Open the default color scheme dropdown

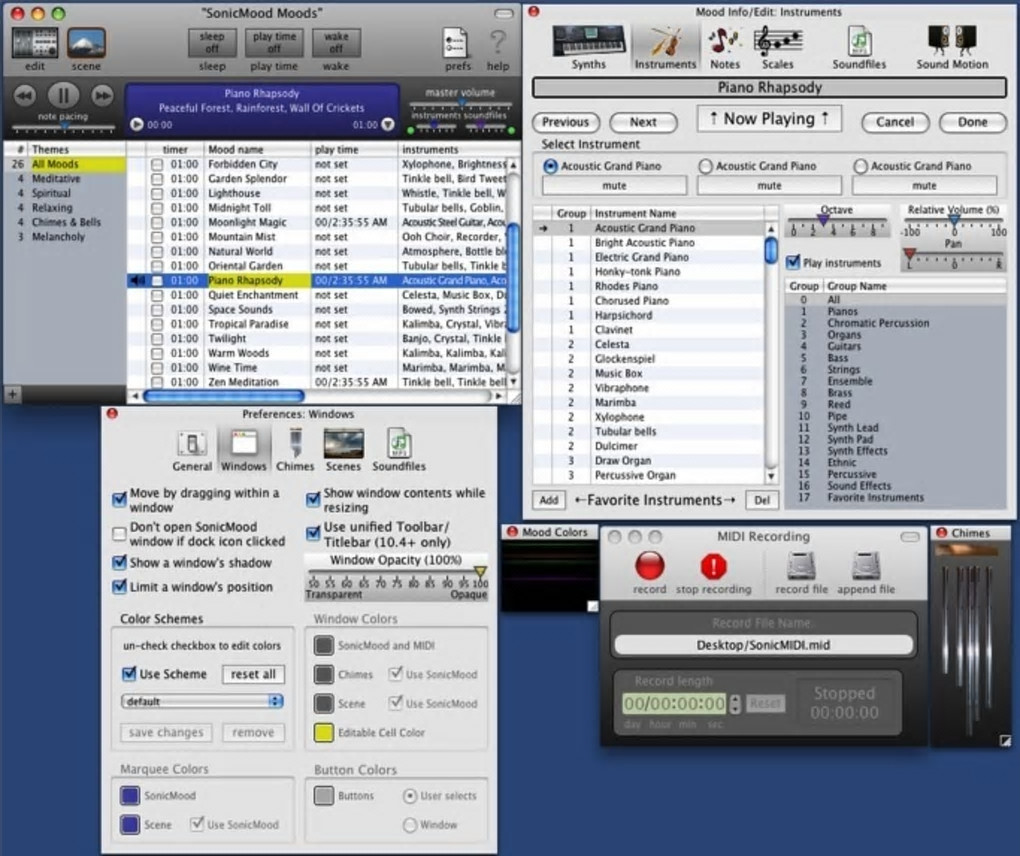pos(202,702)
